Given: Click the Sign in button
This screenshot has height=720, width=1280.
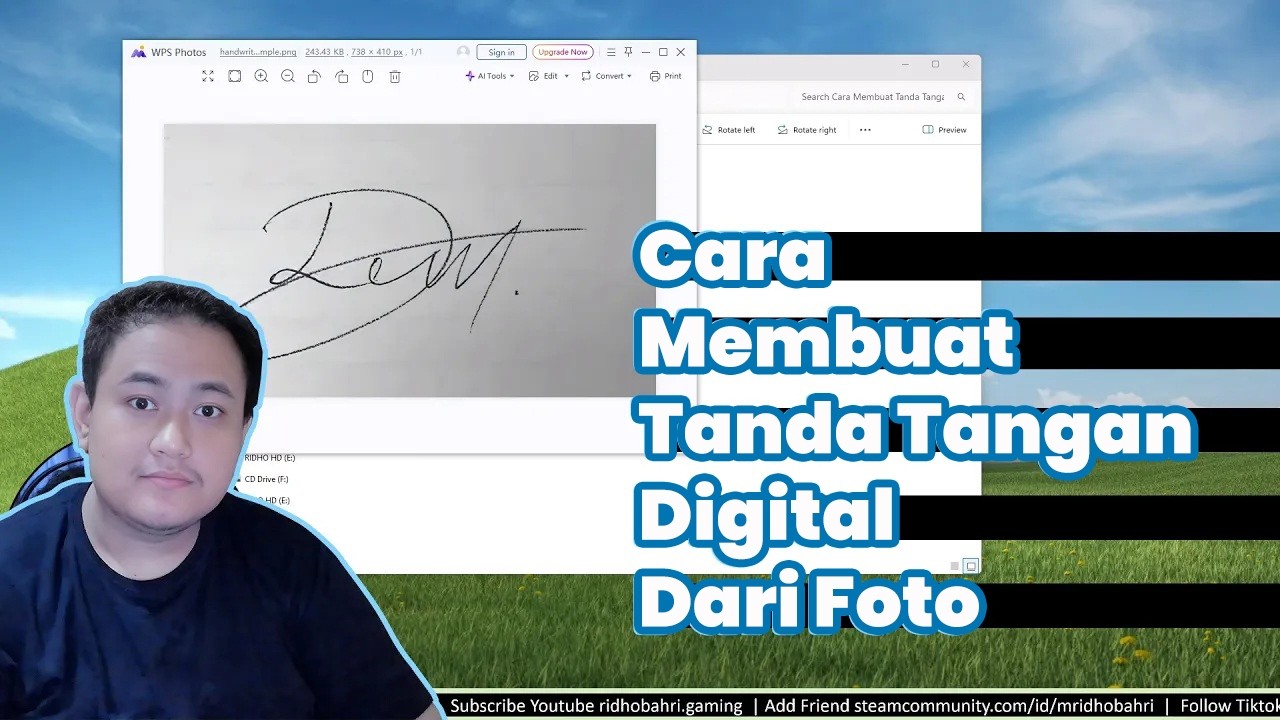Looking at the screenshot, I should [x=501, y=52].
